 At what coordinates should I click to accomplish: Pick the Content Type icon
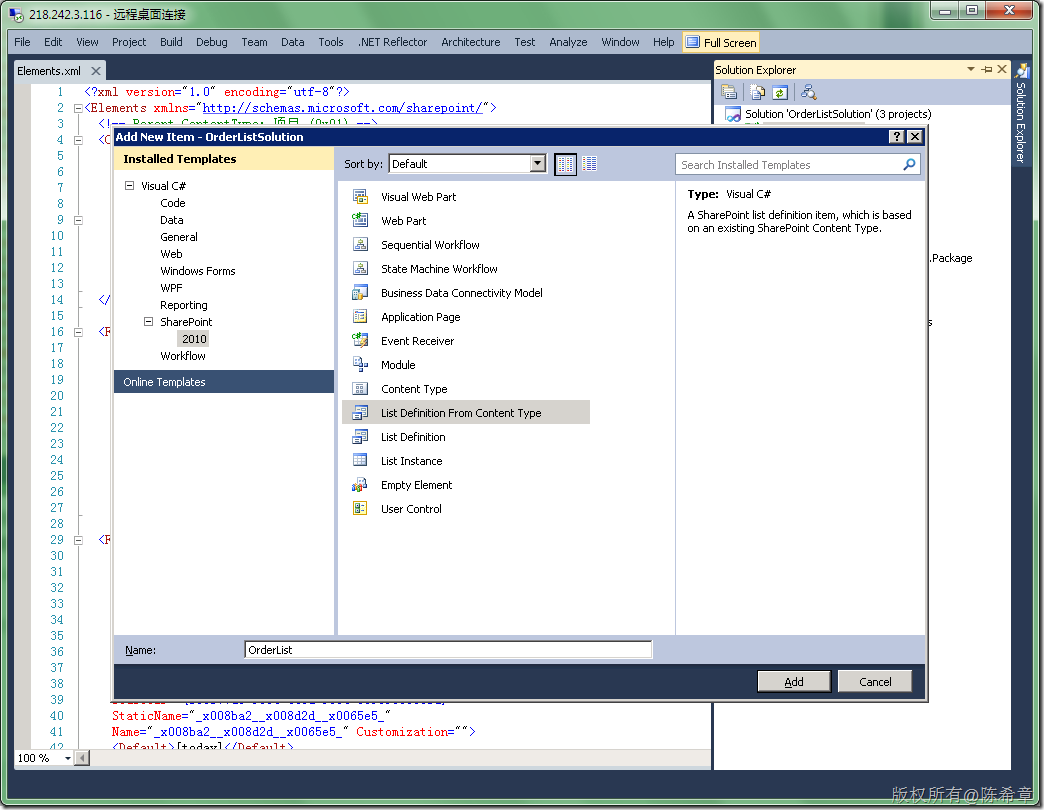(360, 388)
